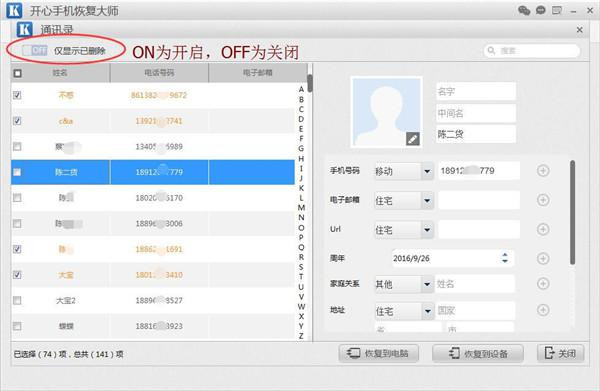This screenshot has height=391, width=600.
Task: Open the chat bubble feedback icon
Action: pos(540,10)
